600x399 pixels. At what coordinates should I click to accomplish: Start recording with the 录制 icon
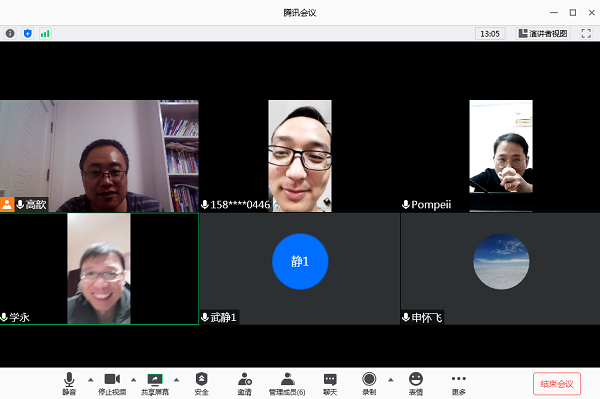(369, 384)
